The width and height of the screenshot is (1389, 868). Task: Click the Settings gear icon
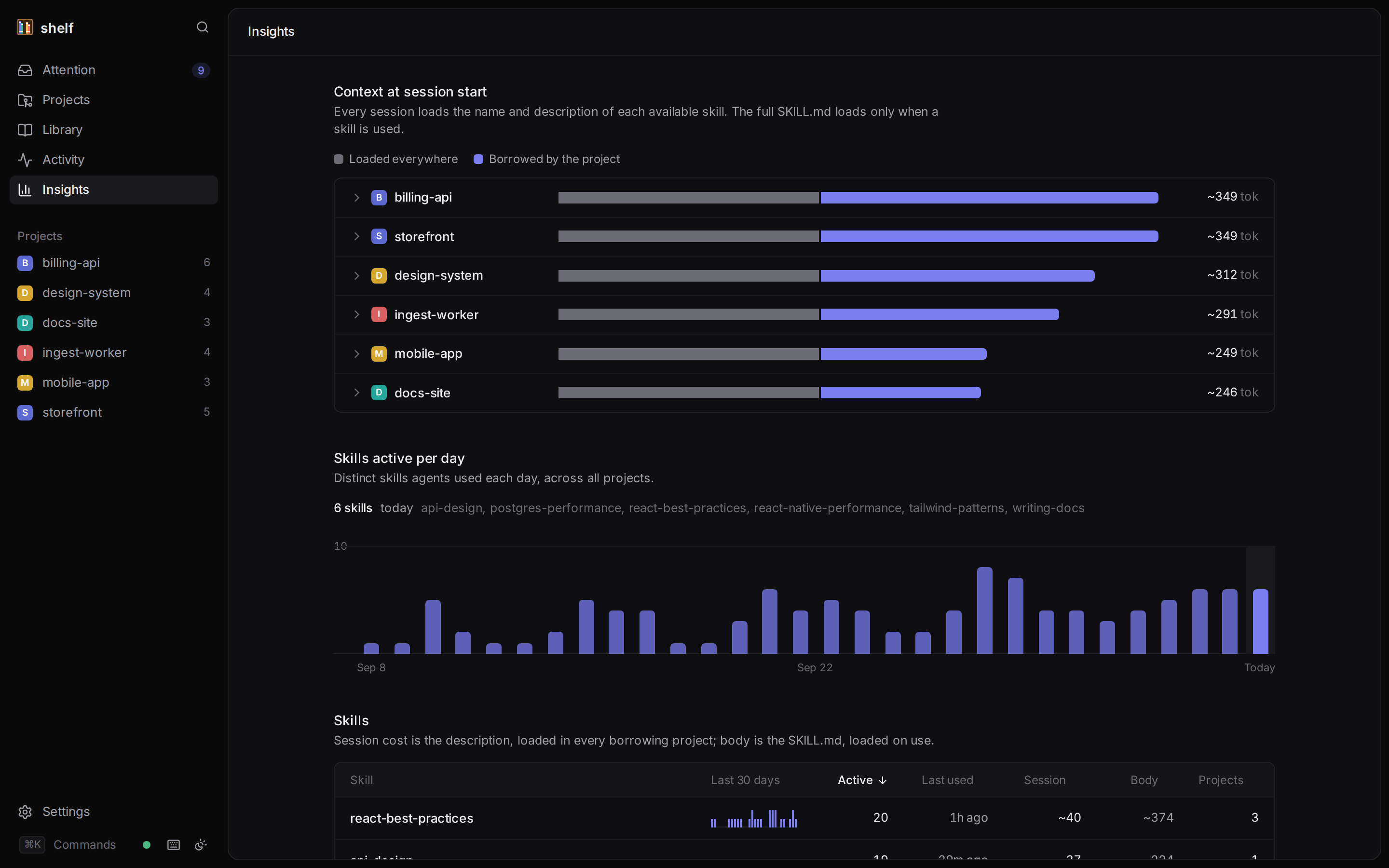(x=25, y=812)
